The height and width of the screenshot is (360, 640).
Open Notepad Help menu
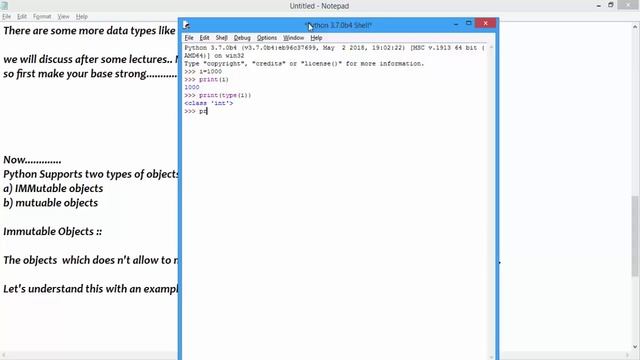point(82,16)
